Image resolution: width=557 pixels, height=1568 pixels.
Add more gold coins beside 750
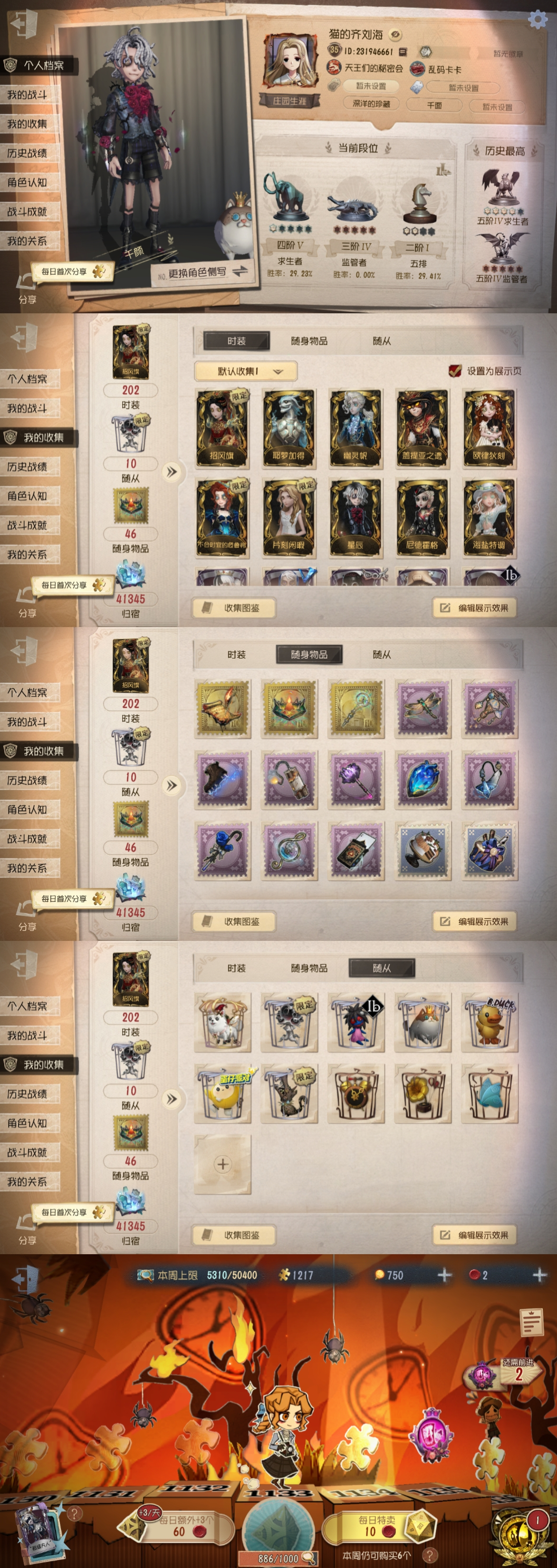(444, 1275)
